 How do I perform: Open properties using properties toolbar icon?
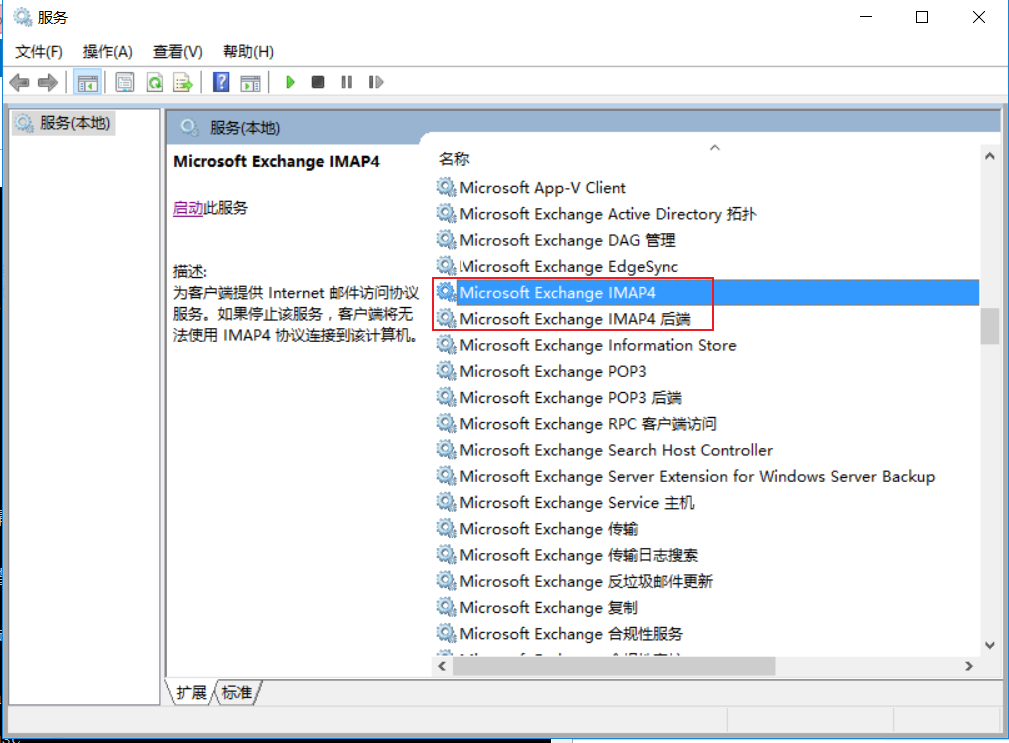124,82
